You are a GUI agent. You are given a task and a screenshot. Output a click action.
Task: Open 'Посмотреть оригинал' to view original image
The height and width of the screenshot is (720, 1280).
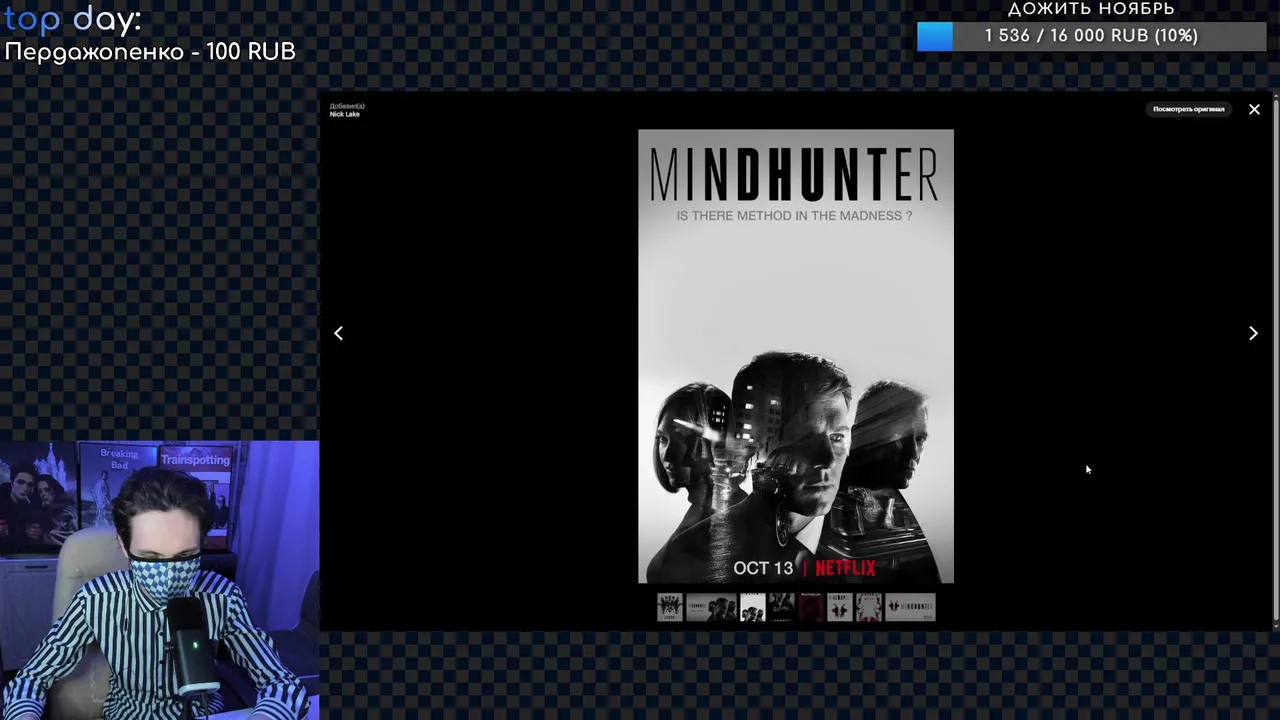pyautogui.click(x=1188, y=109)
